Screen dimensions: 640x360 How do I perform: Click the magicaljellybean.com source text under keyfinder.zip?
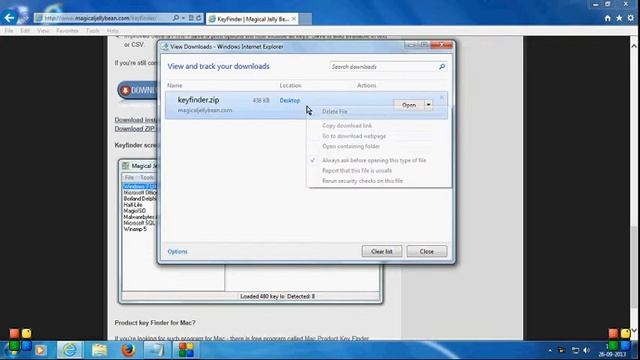pyautogui.click(x=204, y=110)
